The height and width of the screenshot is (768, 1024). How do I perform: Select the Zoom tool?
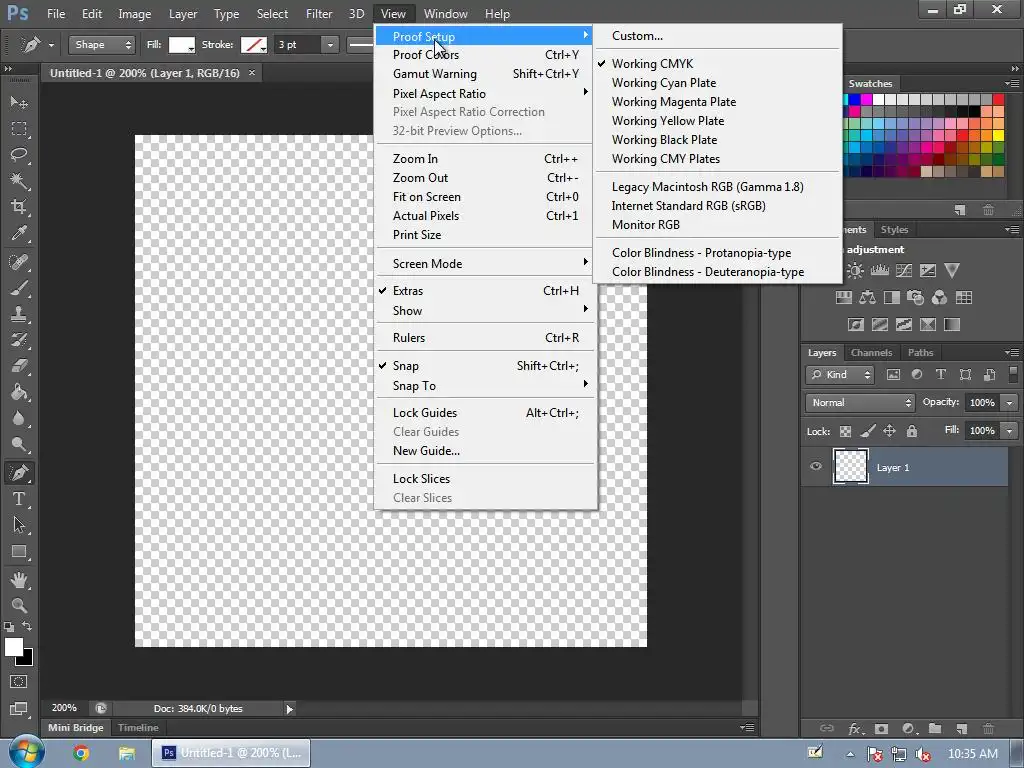click(19, 605)
